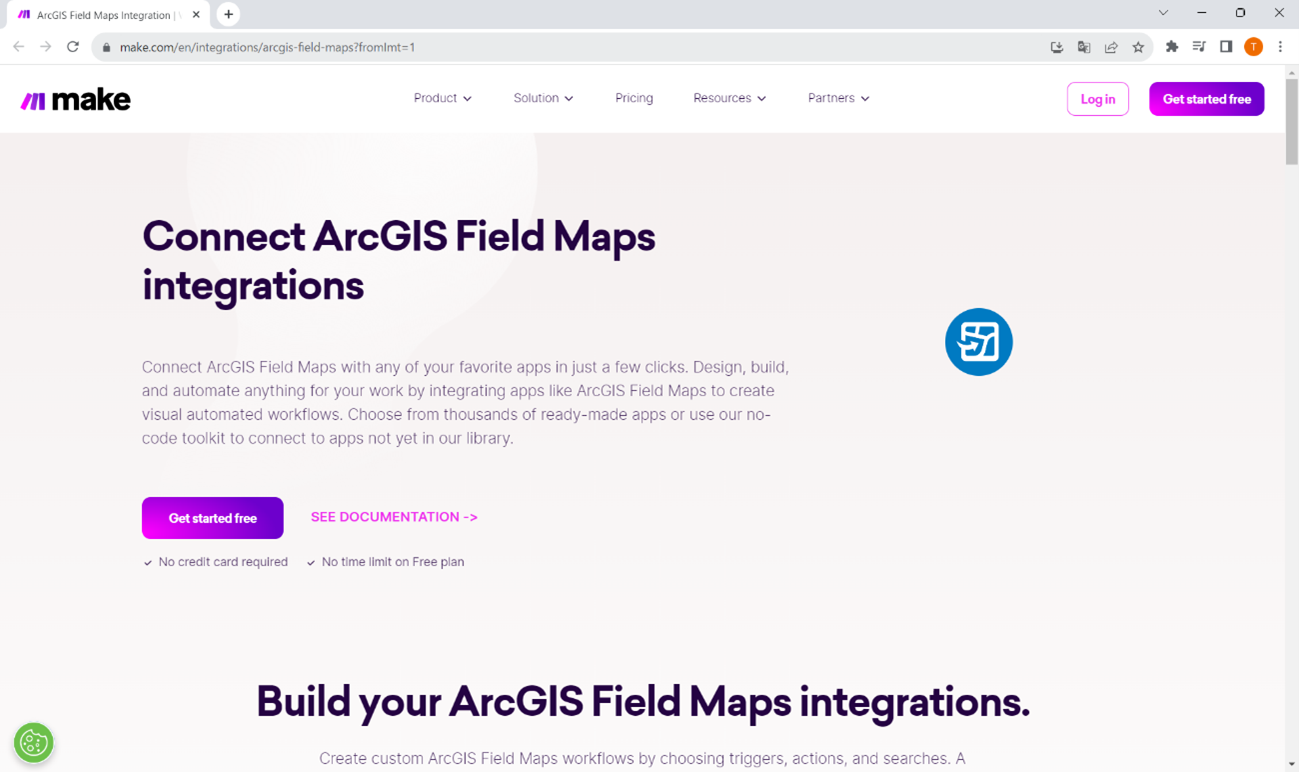Open the media controls icon in toolbar
Viewport: 1299px width, 772px height.
pos(1199,47)
